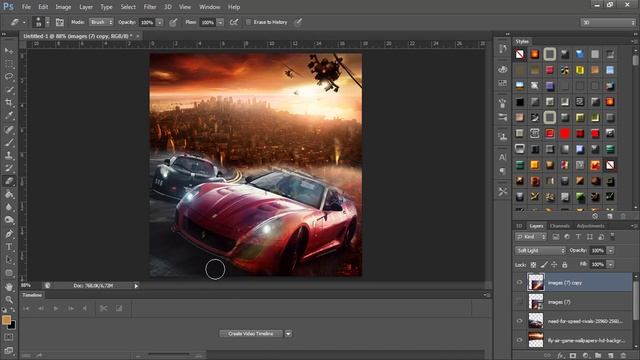Apply the solid red style swatch

tap(565, 133)
